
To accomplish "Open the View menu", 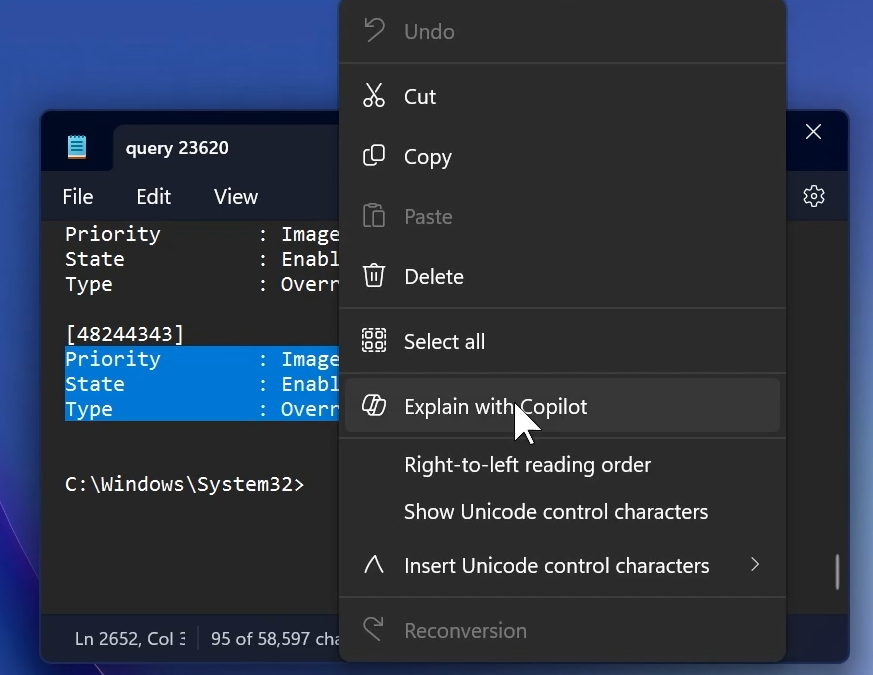I will tap(236, 197).
